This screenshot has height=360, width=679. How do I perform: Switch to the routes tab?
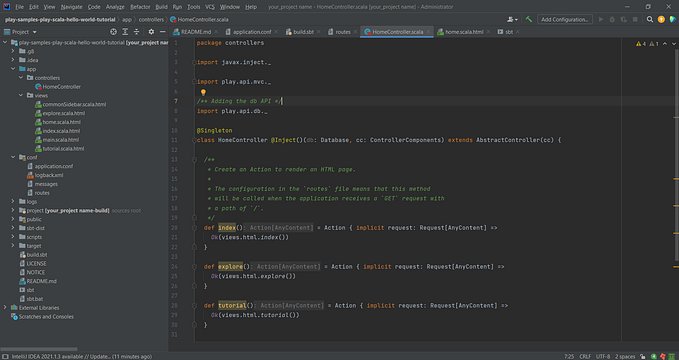coord(343,32)
